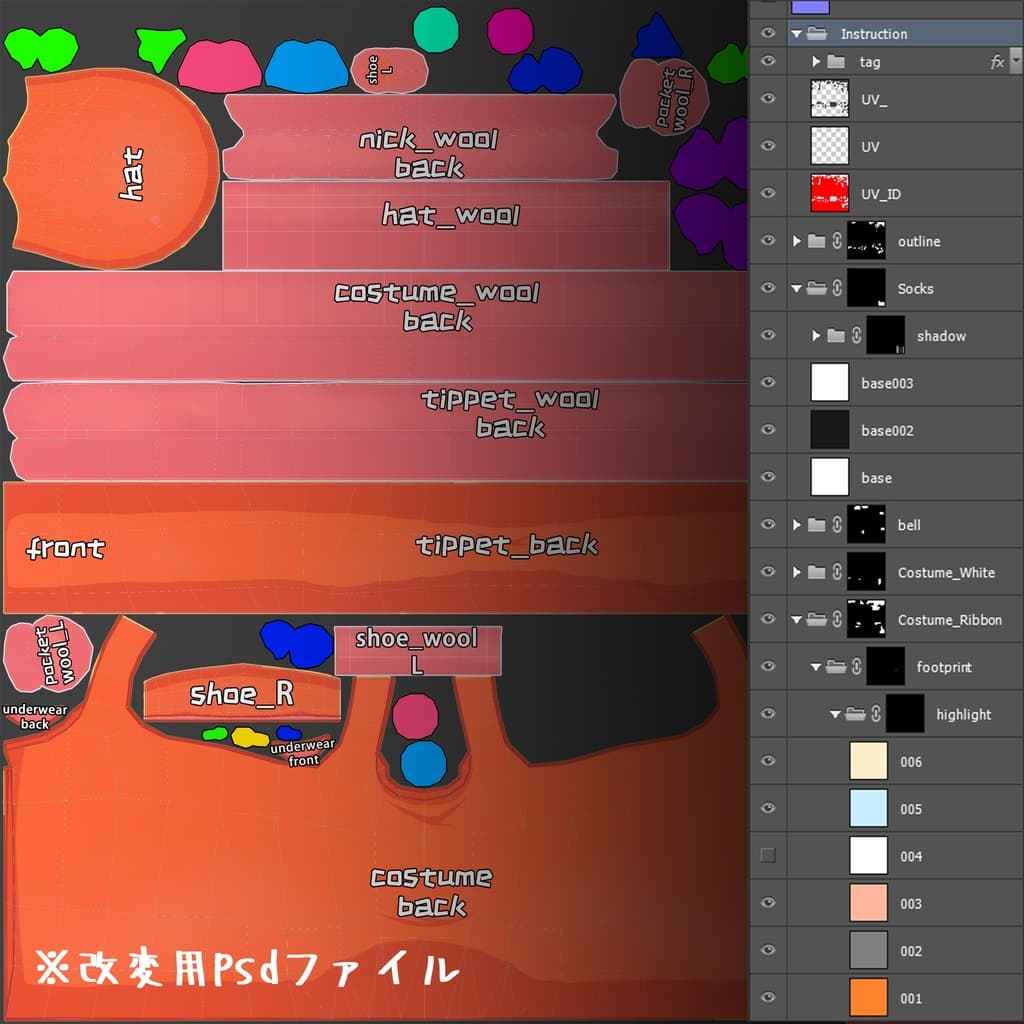This screenshot has height=1024, width=1024.
Task: Expand the collapsed tag group
Action: coord(815,61)
